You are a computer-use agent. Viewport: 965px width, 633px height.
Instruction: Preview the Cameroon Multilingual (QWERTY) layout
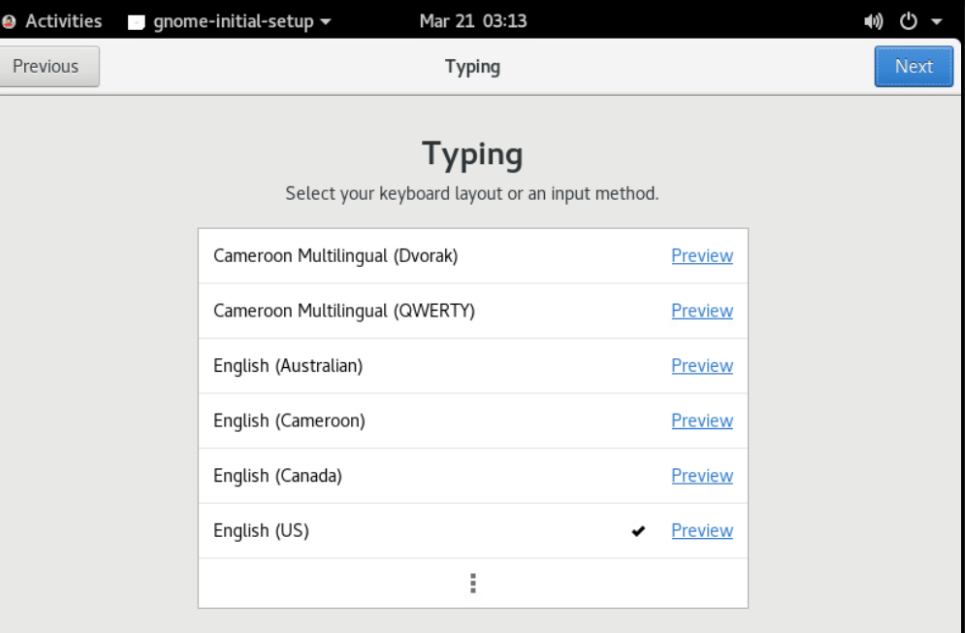point(702,311)
